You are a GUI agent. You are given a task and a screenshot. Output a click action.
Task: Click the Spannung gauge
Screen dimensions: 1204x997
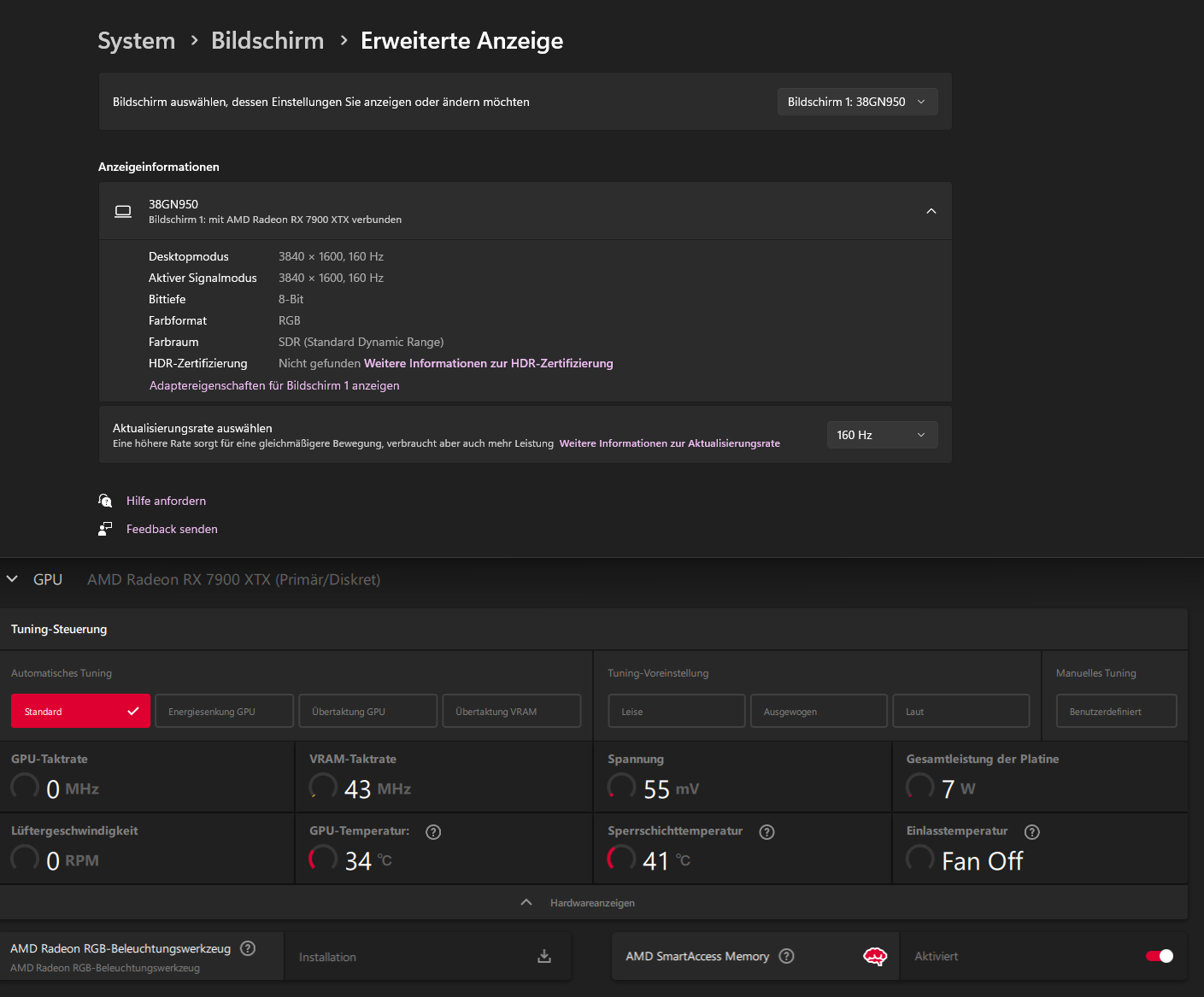pos(621,787)
